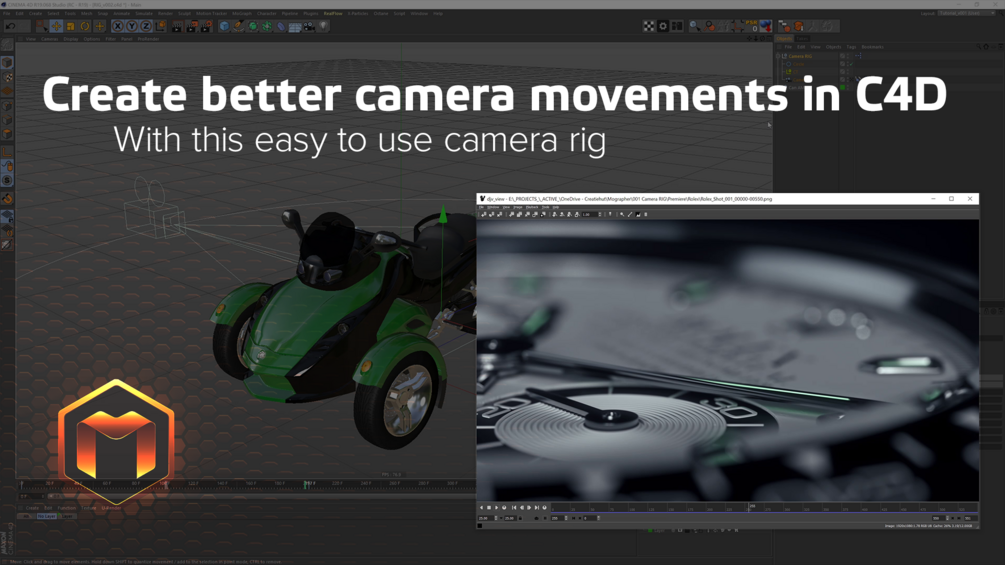Screen dimensions: 1005x565
Task: Open the djv_view Image menu
Action: 518,207
